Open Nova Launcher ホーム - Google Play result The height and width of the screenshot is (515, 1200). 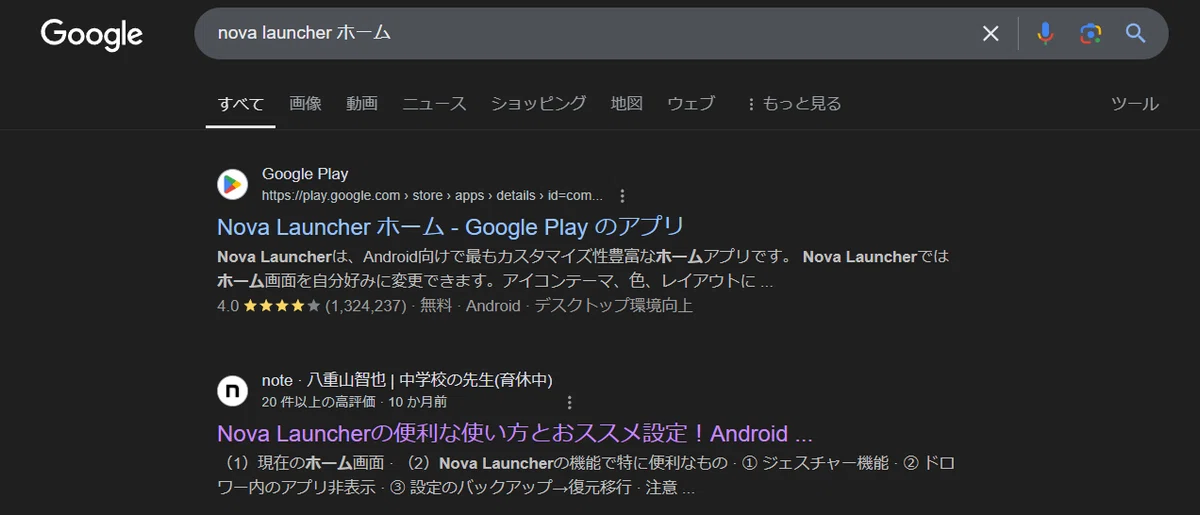pyautogui.click(x=450, y=225)
